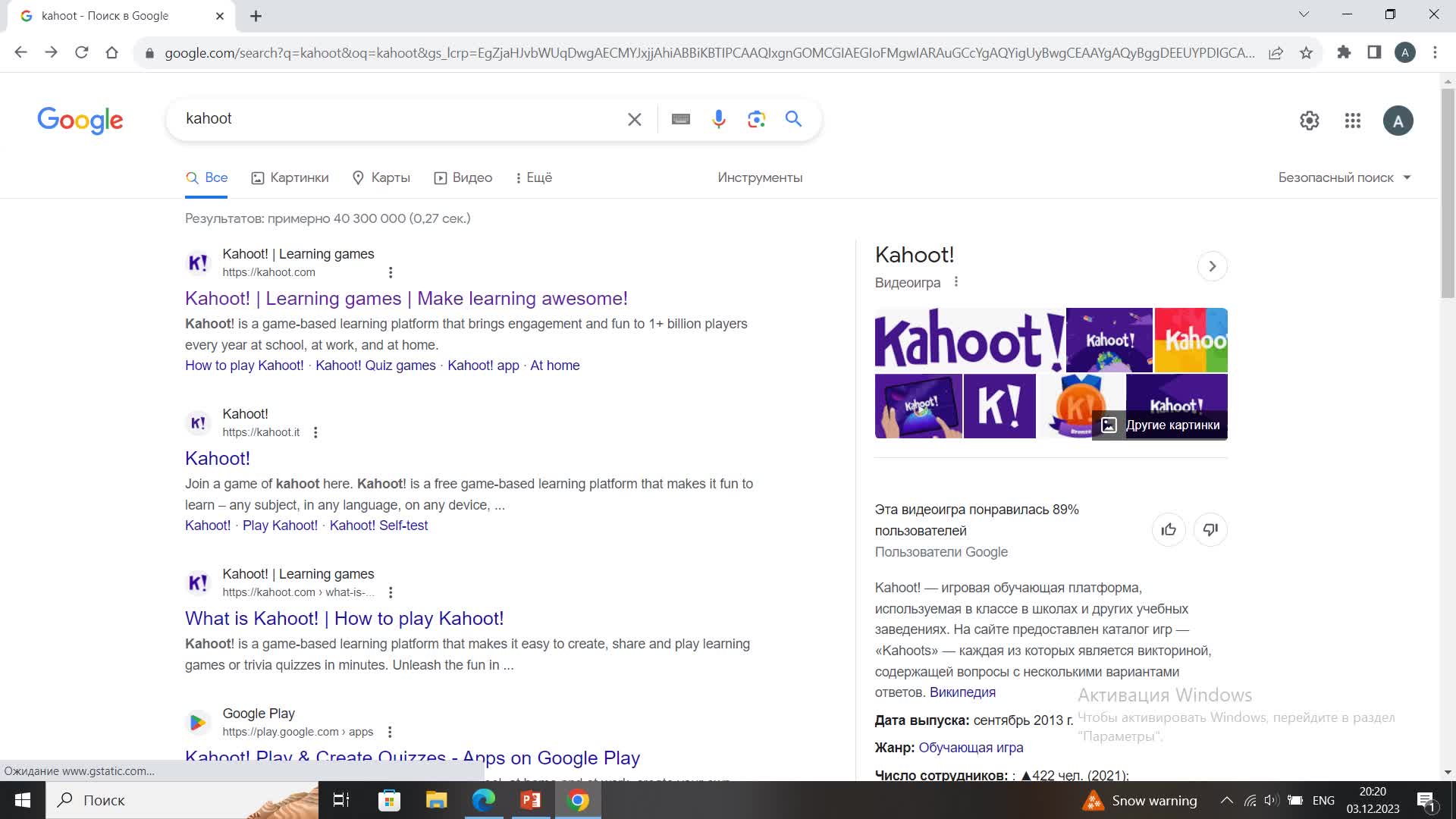Image resolution: width=1456 pixels, height=819 pixels.
Task: Dislike the Kahoot video game (thumbs down)
Action: 1210,529
